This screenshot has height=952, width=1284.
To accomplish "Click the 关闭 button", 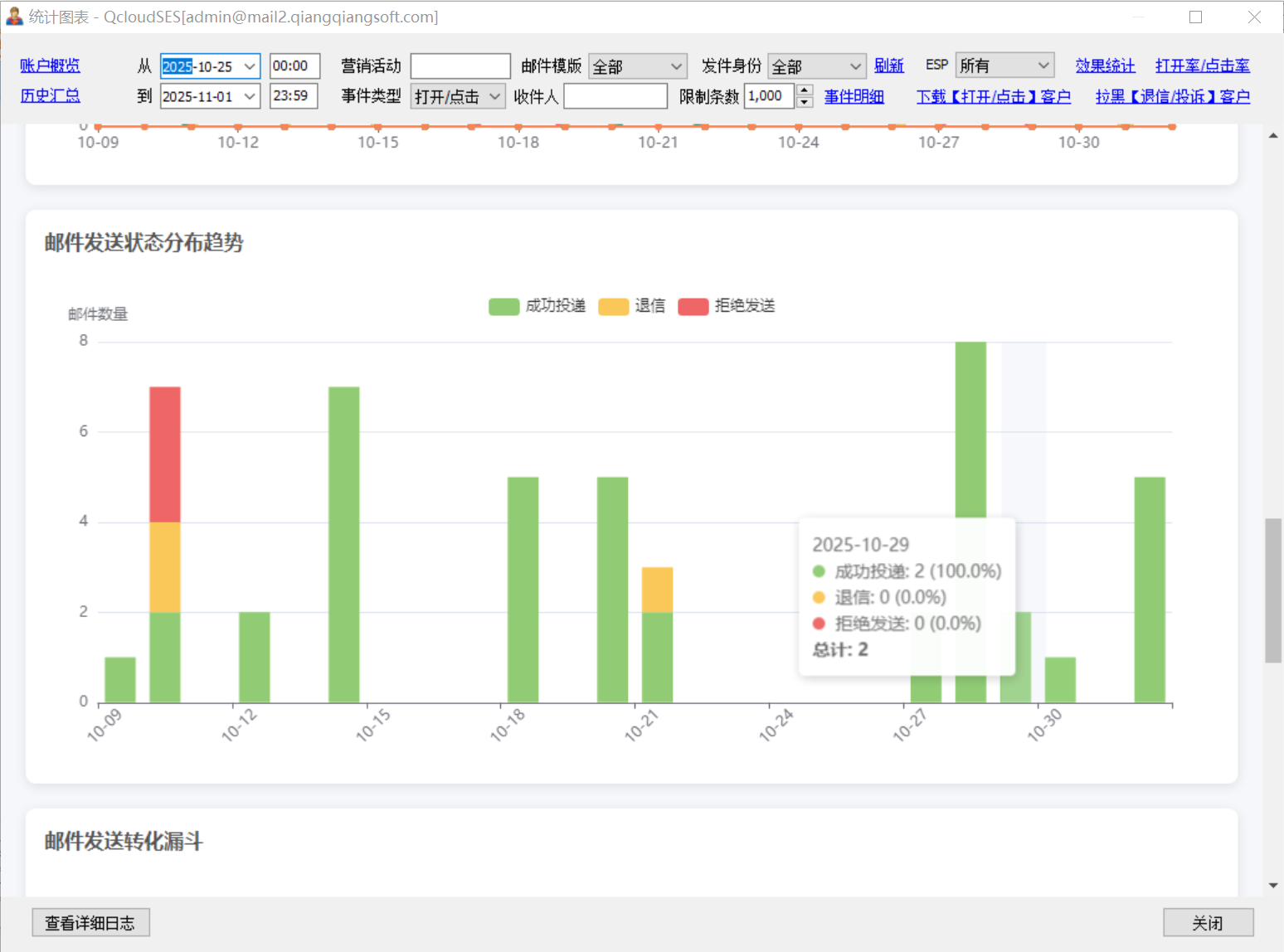I will click(x=1208, y=922).
